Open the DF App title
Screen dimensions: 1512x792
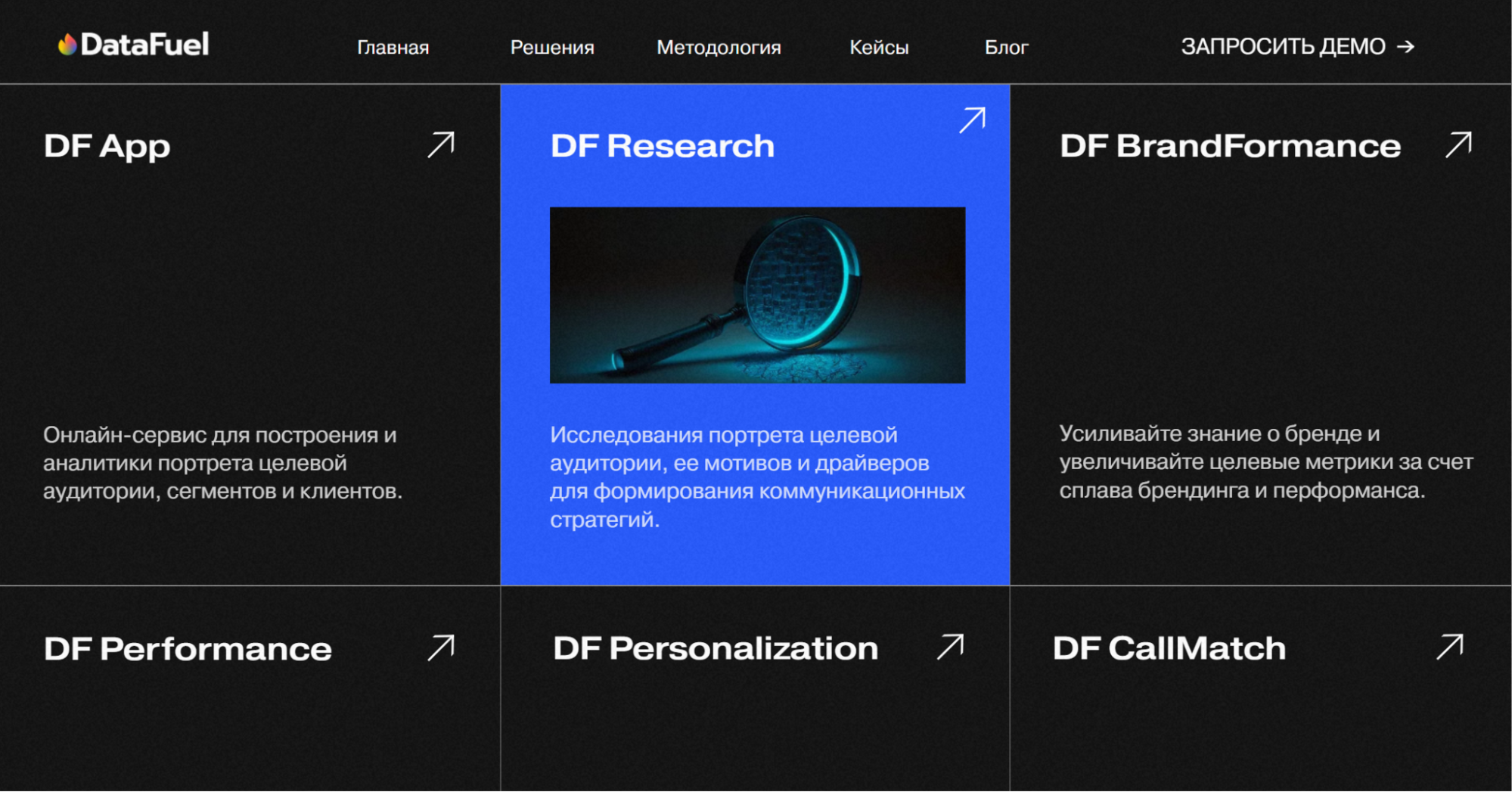coord(107,146)
